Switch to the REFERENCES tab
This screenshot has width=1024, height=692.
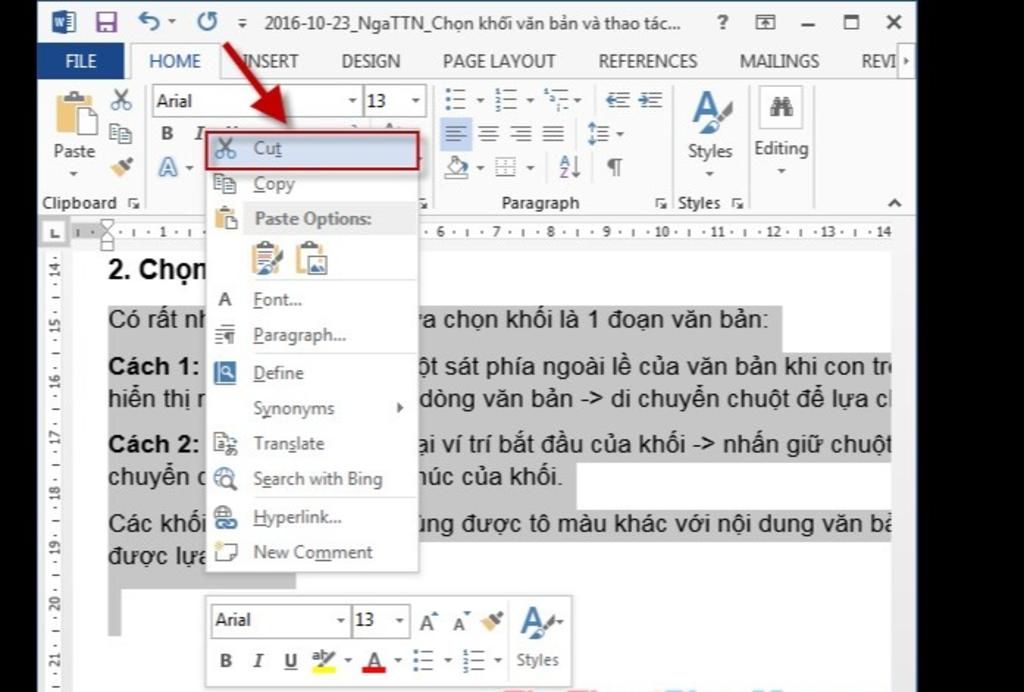point(648,61)
